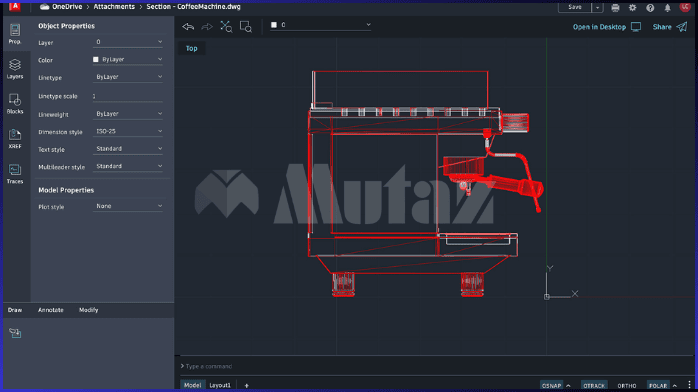Open the Traces panel icon
This screenshot has width=698, height=392.
click(15, 174)
